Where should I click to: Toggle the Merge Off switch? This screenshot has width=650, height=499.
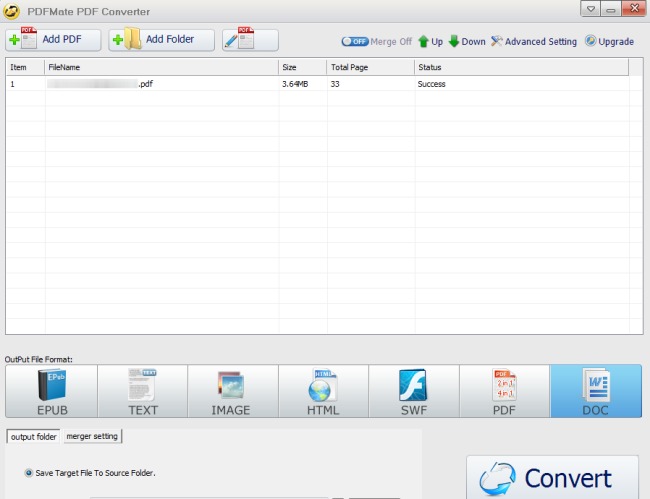coord(355,41)
